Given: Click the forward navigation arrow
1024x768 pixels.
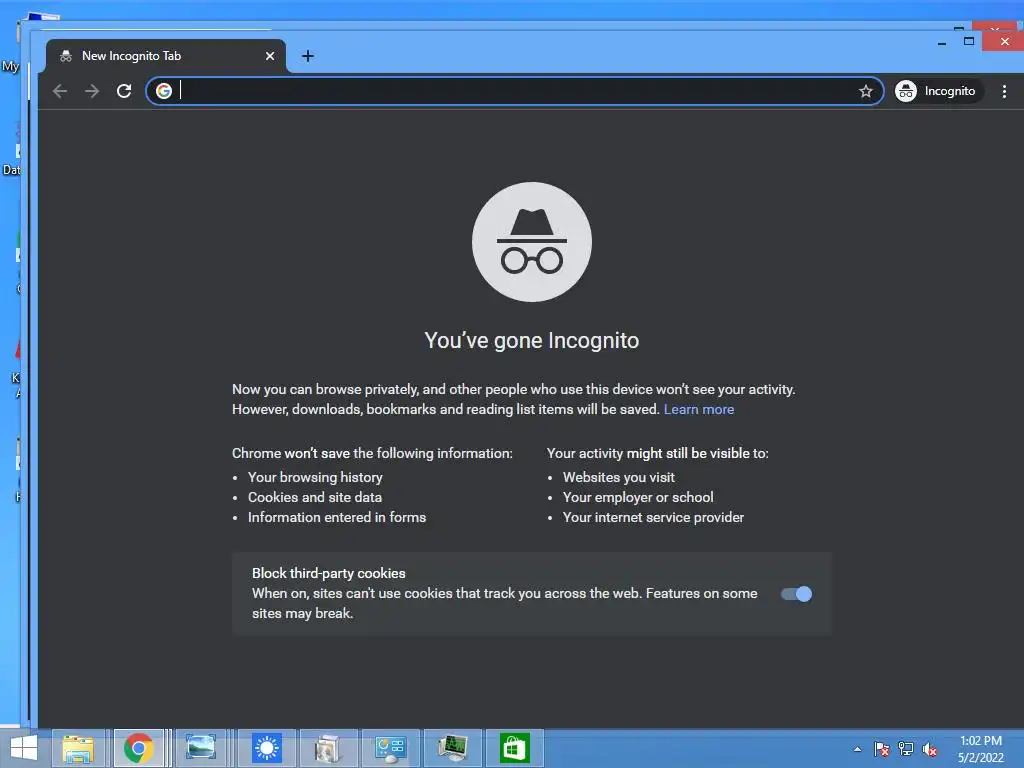Looking at the screenshot, I should point(92,91).
